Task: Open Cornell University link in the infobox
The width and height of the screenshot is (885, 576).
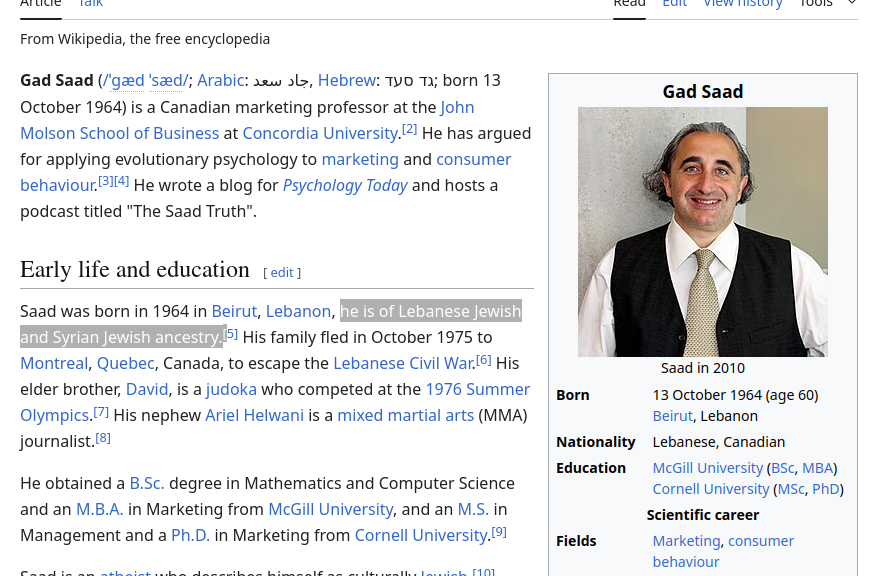Action: tap(711, 489)
